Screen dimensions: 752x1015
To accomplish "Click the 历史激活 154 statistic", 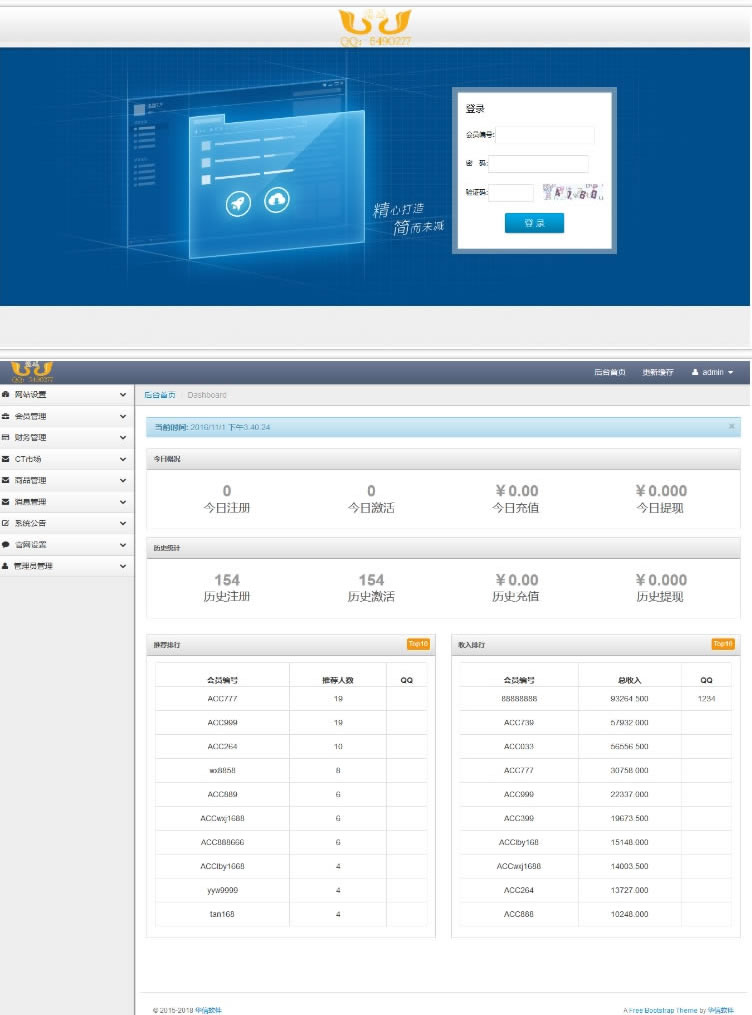I will coord(371,588).
